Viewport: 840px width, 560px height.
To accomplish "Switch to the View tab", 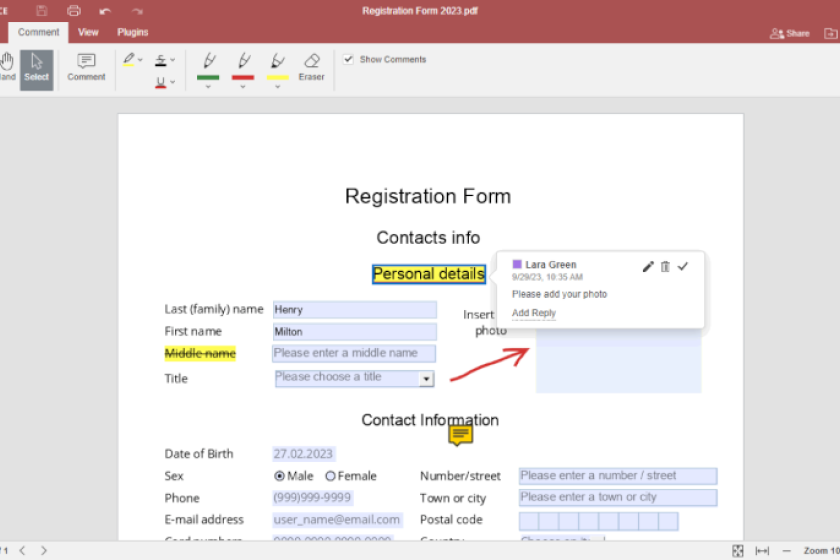I will pyautogui.click(x=88, y=32).
